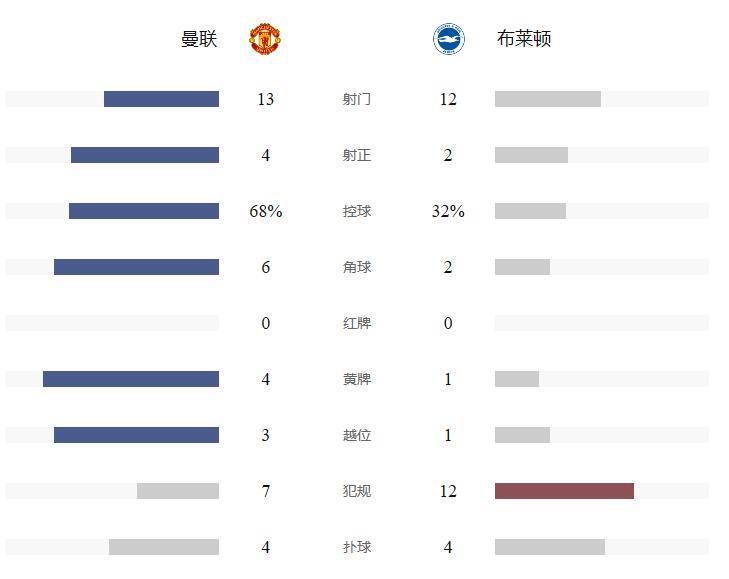Click the 越位 offside label
Screen dimensions: 729x579
[357, 435]
